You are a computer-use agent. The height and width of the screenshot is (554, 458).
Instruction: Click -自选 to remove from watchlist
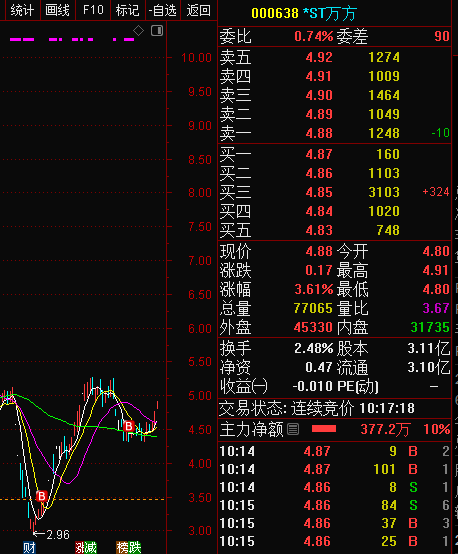[x=163, y=10]
